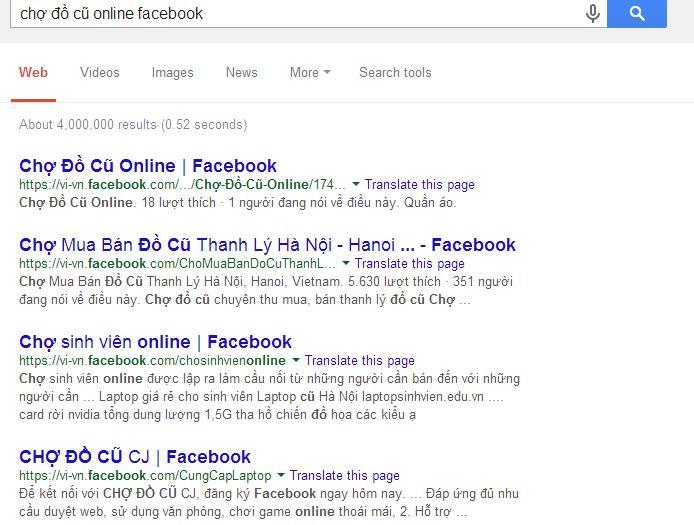The width and height of the screenshot is (694, 525).
Task: Select the Web tab
Action: pyautogui.click(x=33, y=72)
